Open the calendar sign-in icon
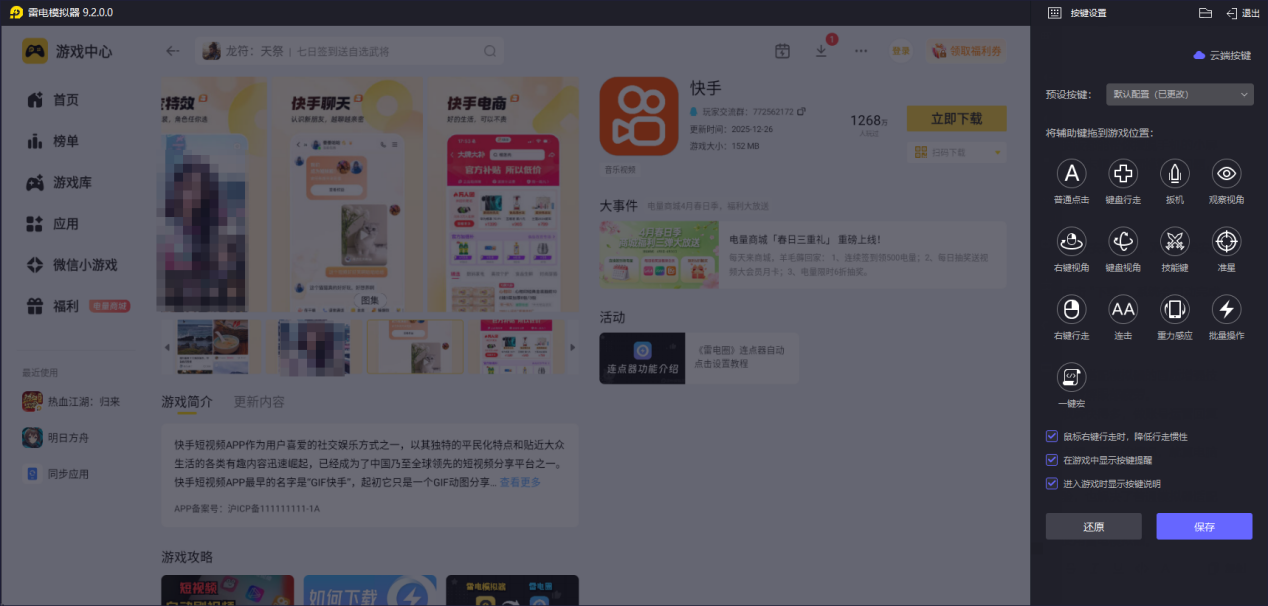The height and width of the screenshot is (606, 1268). pyautogui.click(x=783, y=51)
